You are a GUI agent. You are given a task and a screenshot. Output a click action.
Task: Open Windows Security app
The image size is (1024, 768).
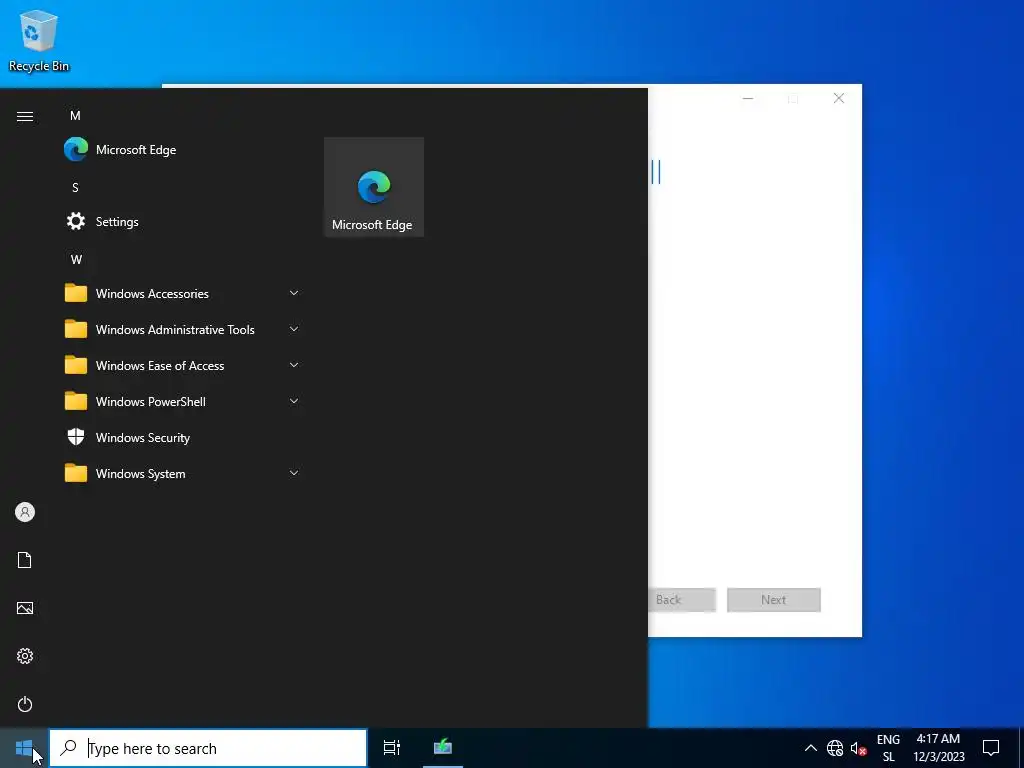(x=182, y=438)
